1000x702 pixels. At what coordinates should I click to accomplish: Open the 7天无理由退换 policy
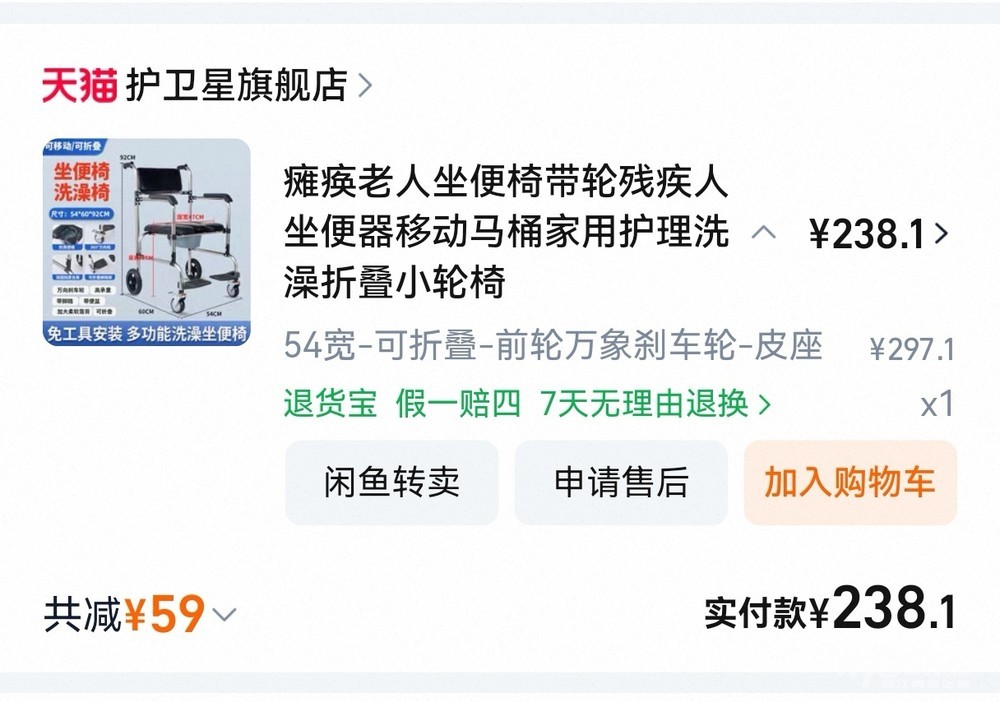coord(644,404)
